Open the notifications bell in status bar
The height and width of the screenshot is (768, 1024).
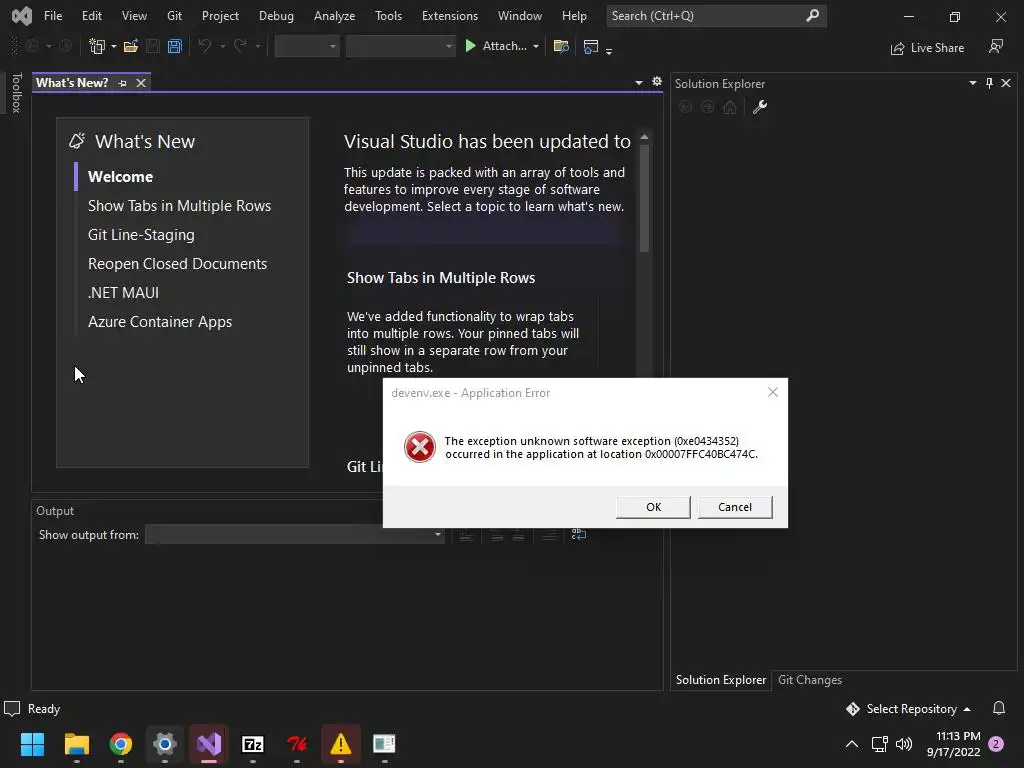(999, 709)
